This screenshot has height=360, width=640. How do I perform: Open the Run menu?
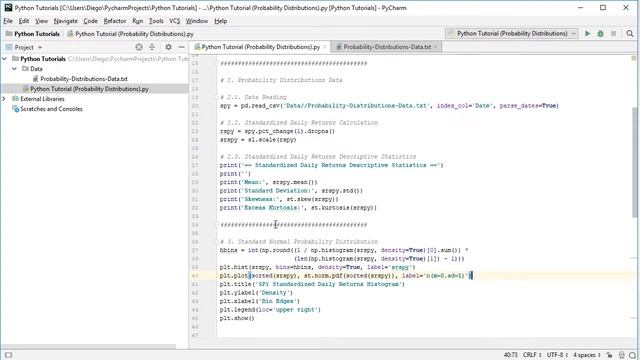[138, 21]
